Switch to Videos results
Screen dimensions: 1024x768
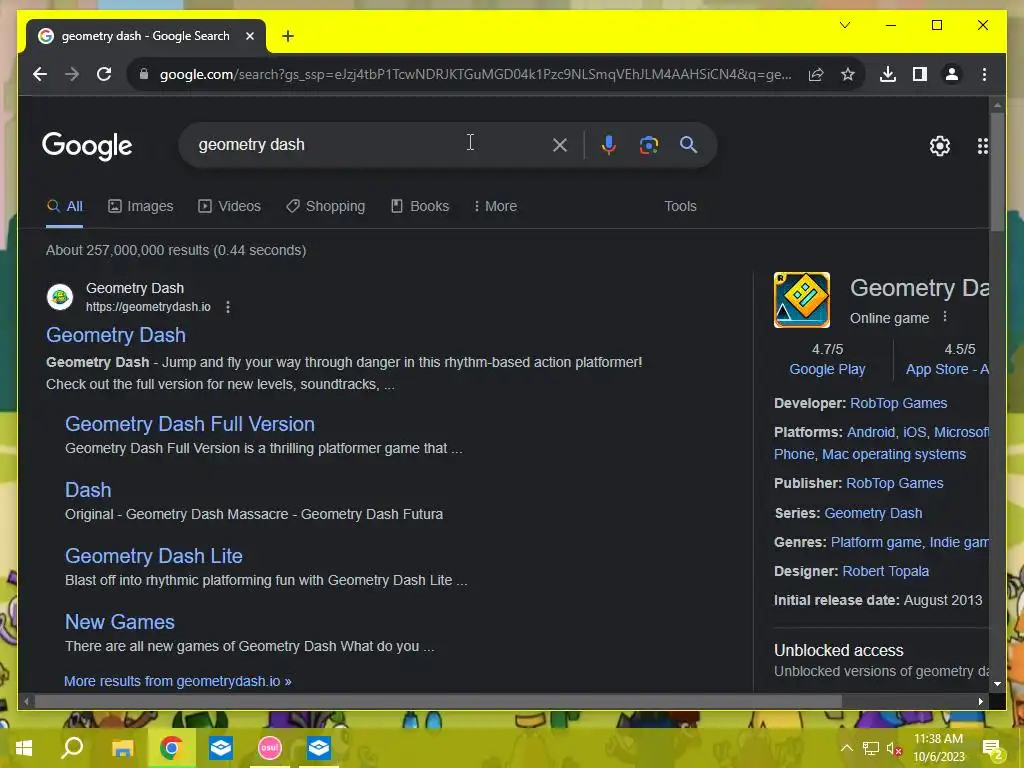pyautogui.click(x=229, y=206)
